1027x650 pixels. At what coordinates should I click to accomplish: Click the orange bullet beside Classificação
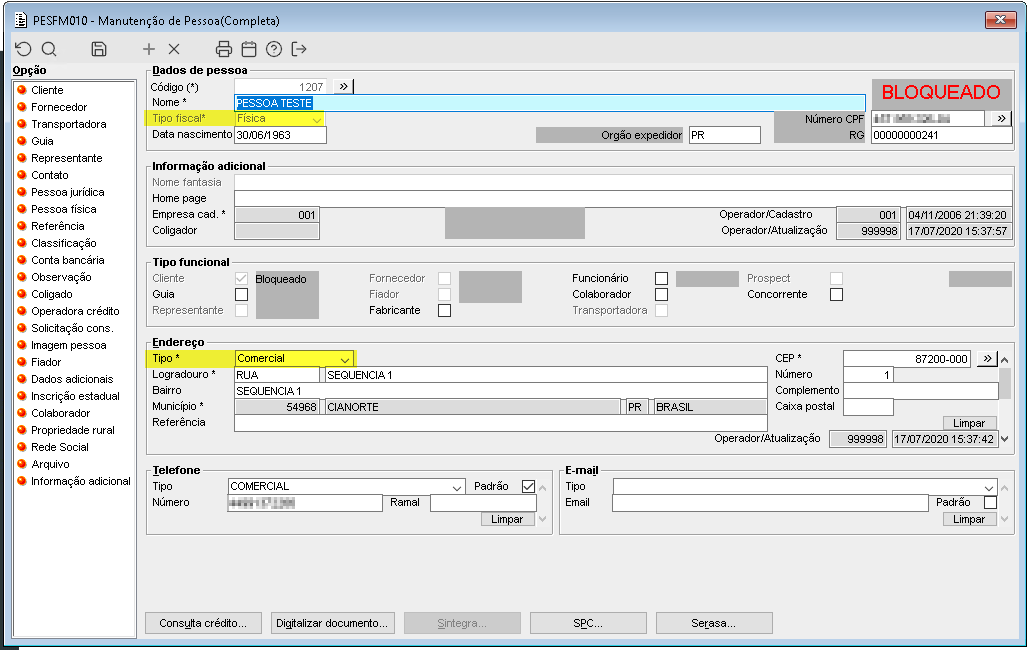coord(22,243)
